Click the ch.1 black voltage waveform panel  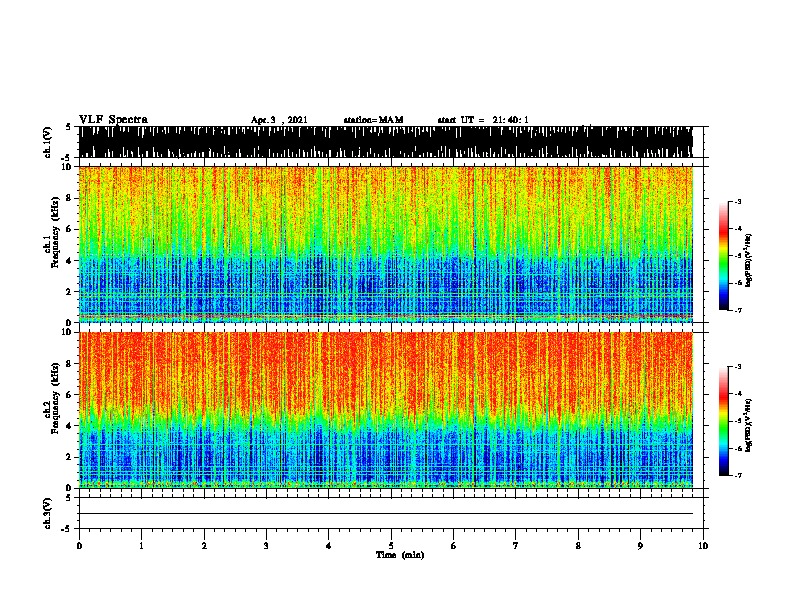[385, 142]
